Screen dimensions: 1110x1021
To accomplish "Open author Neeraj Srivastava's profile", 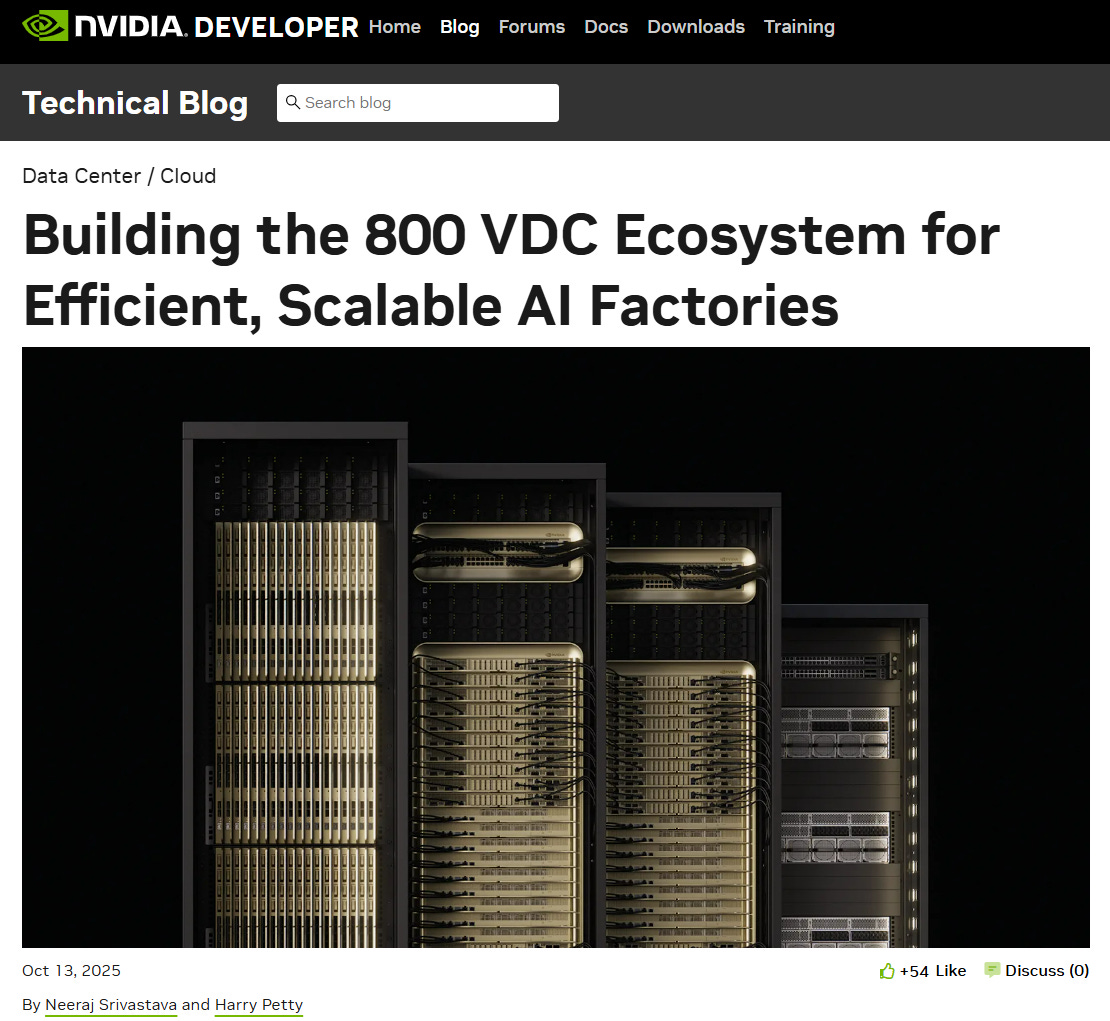I will point(111,1005).
